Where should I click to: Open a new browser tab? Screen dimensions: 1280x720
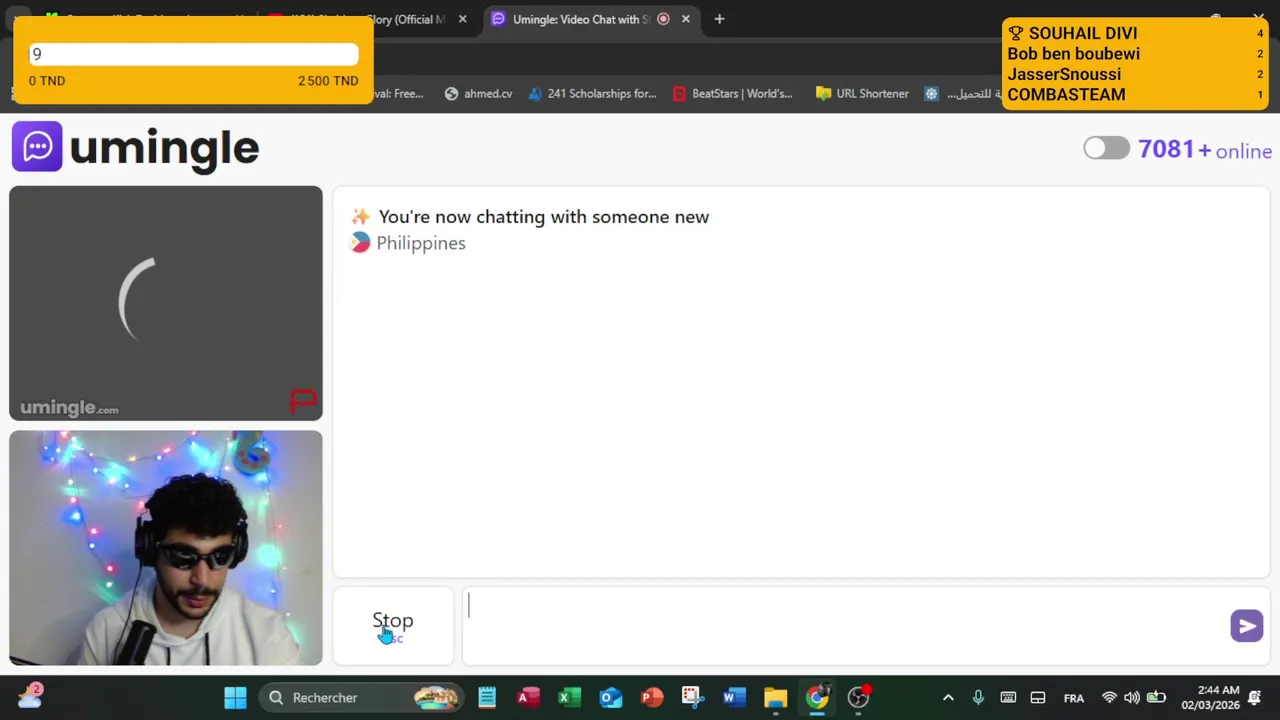719,19
